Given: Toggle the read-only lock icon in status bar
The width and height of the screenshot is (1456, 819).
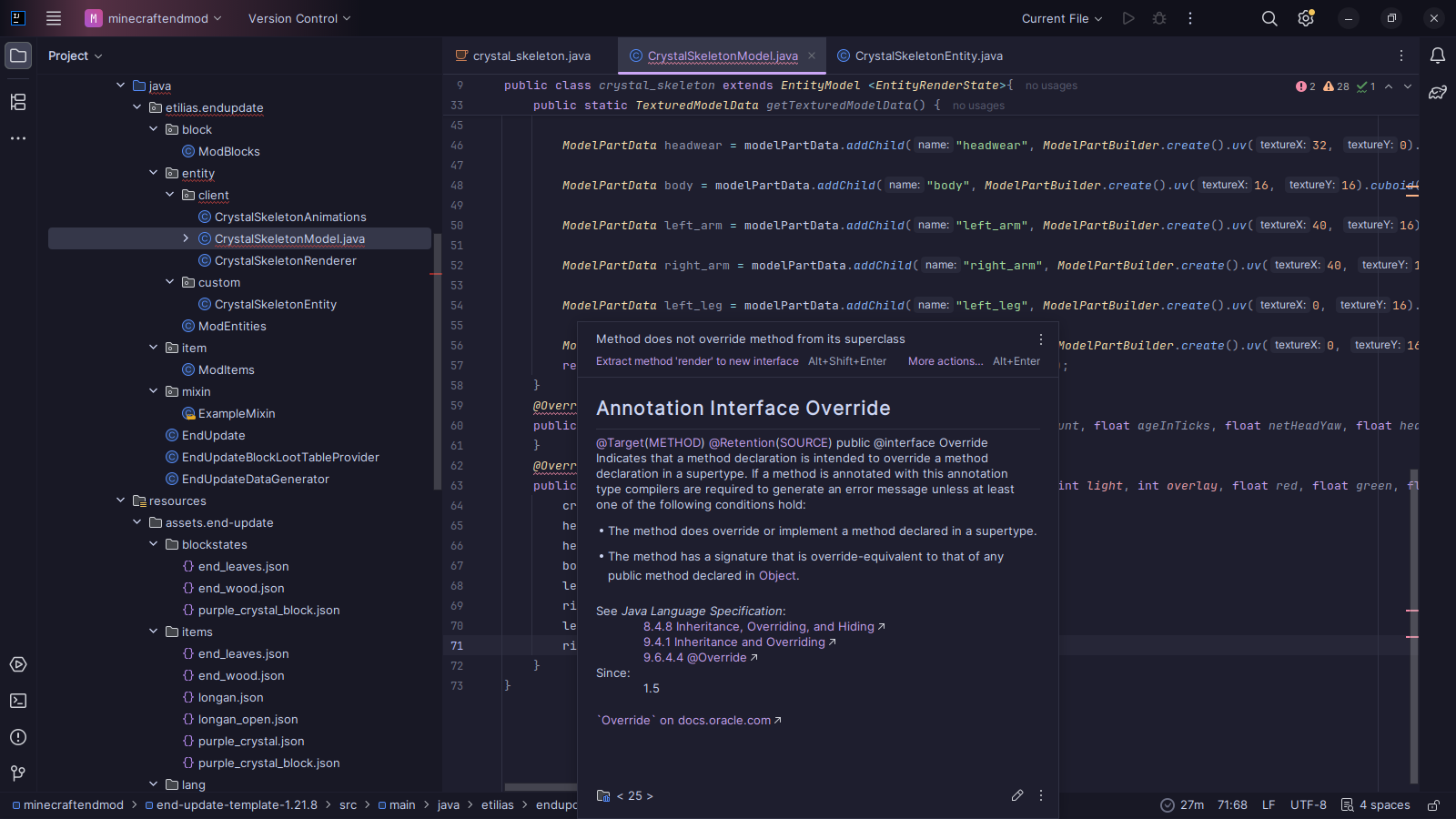Looking at the screenshot, I should pyautogui.click(x=1433, y=805).
